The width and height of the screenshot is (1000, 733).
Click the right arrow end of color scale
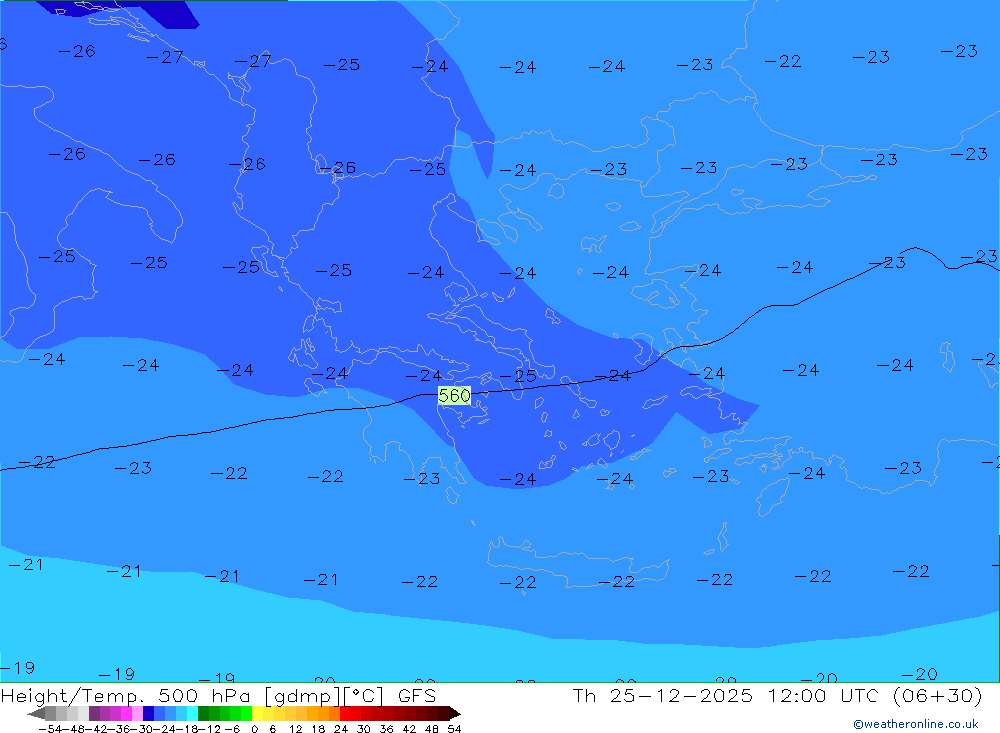coord(455,713)
